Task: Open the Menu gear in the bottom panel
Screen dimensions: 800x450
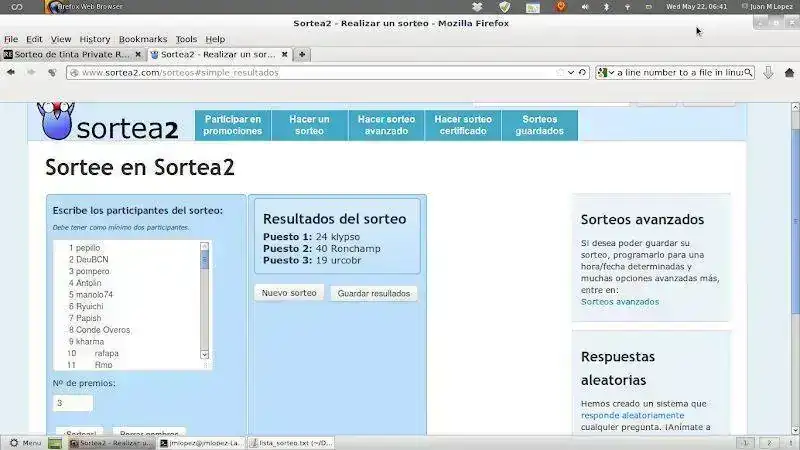Action: [25, 443]
